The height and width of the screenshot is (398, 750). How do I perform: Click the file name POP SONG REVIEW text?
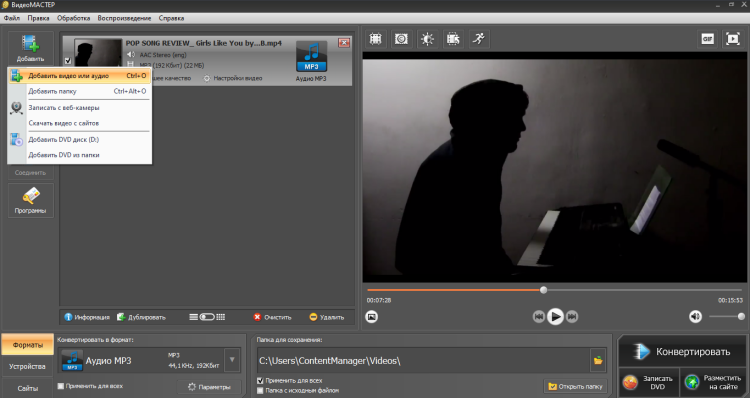[204, 43]
